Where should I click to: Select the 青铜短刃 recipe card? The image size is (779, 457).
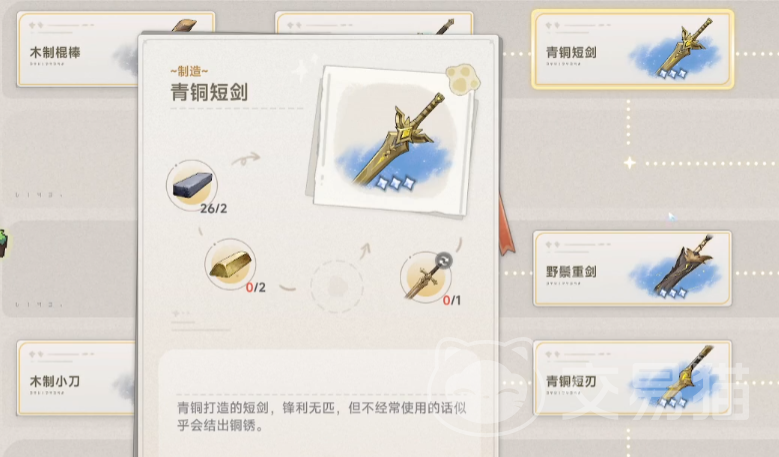click(632, 378)
